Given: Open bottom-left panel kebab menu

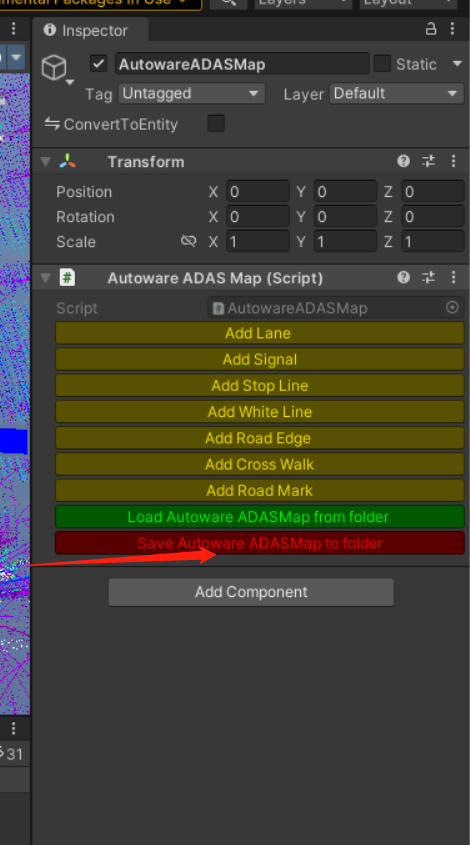Looking at the screenshot, I should point(13,729).
